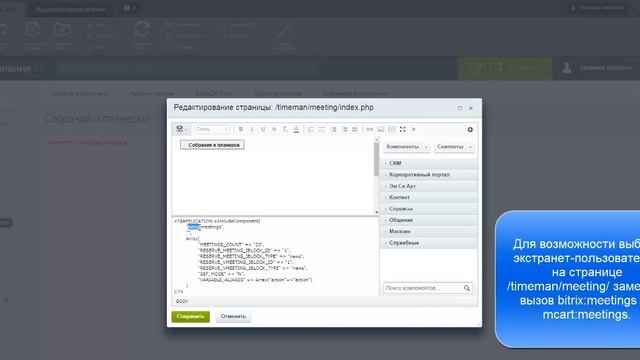
Task: Click the text alignment icon before the link icon
Action: [355, 129]
